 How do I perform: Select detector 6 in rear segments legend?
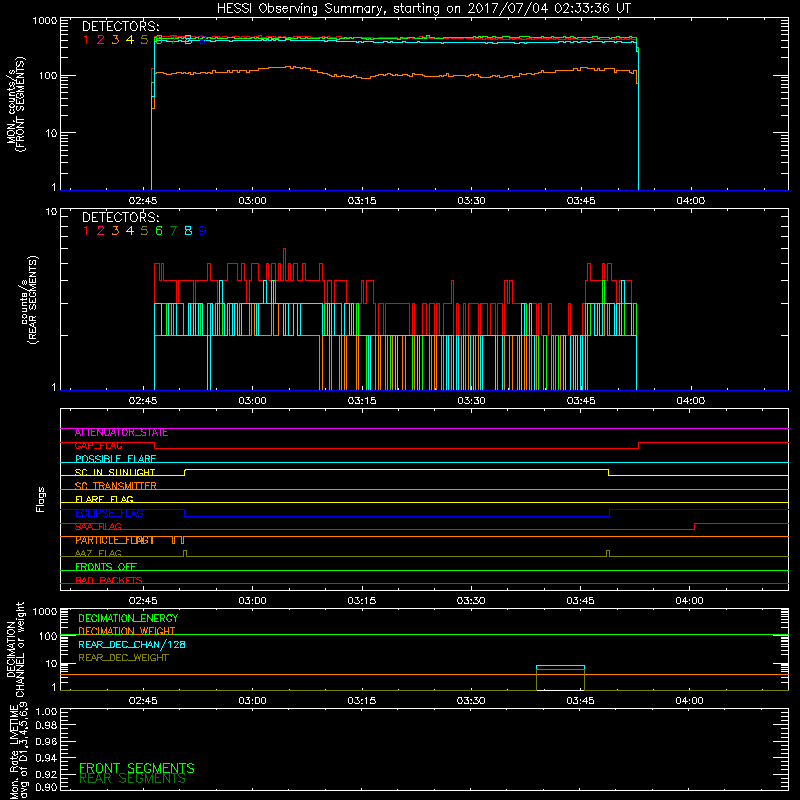coord(159,231)
